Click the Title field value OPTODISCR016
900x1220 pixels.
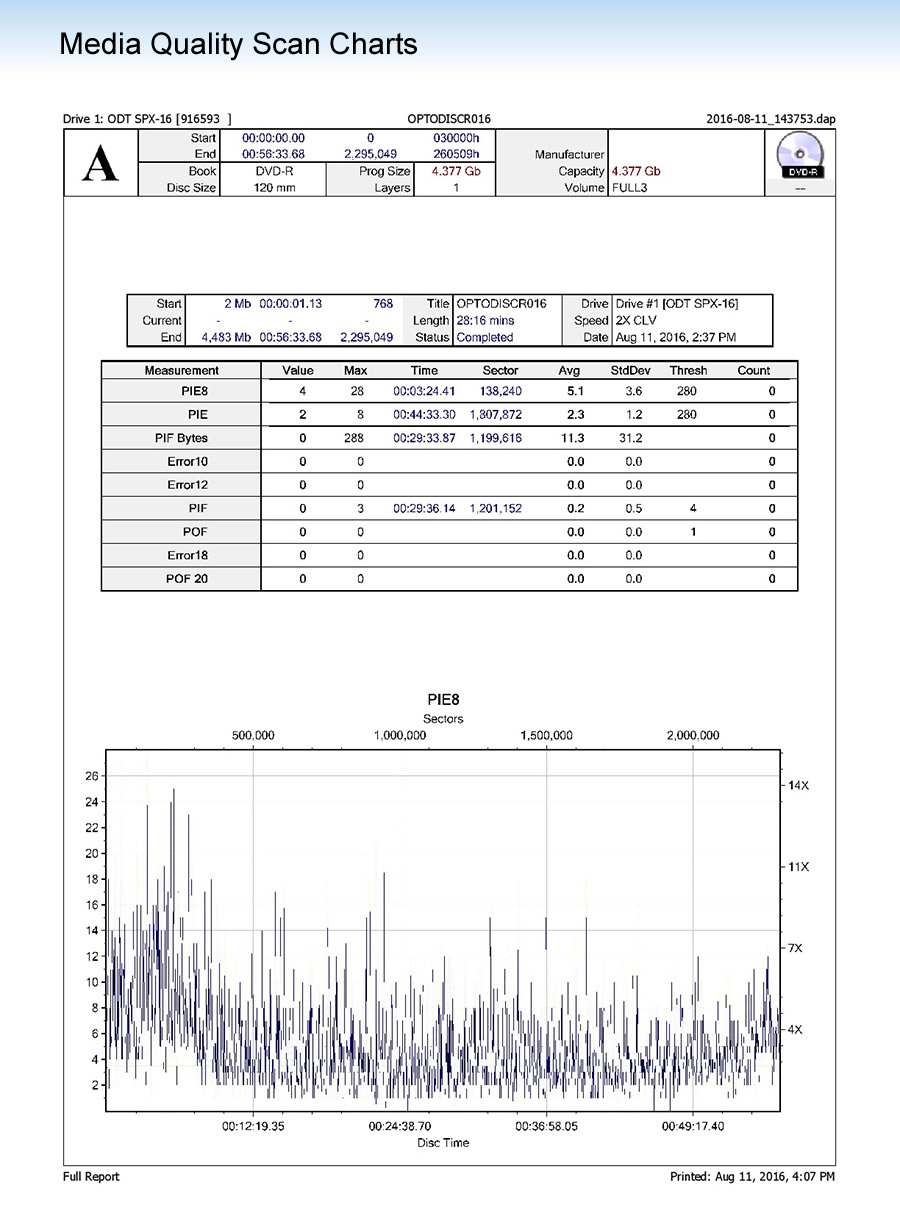(501, 303)
